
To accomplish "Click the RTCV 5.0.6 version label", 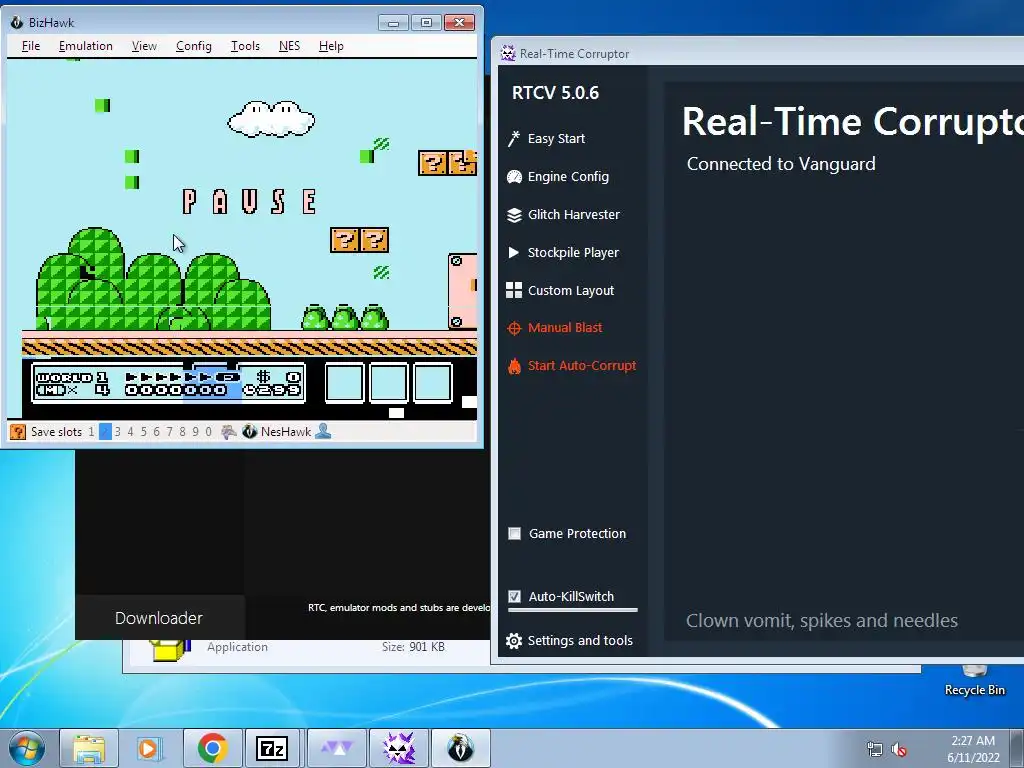I will 555,93.
